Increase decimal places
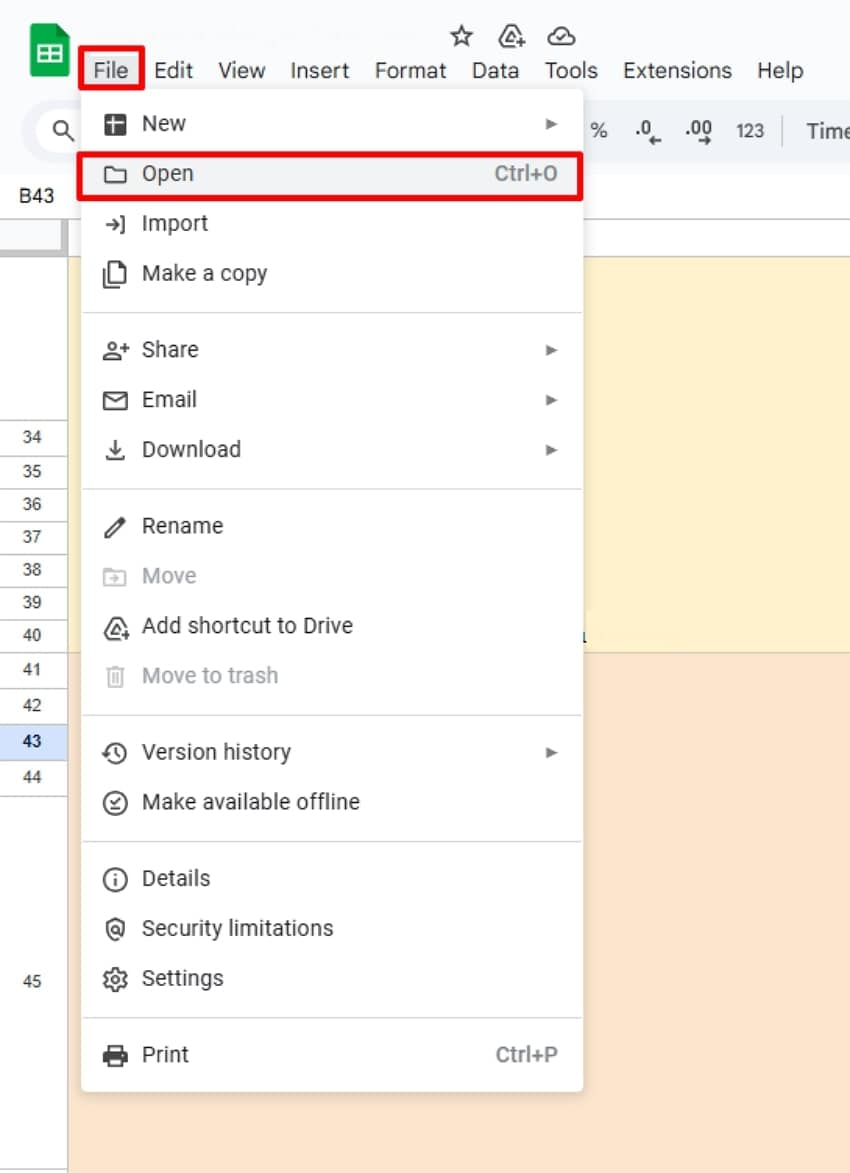The image size is (850, 1173). tap(697, 130)
